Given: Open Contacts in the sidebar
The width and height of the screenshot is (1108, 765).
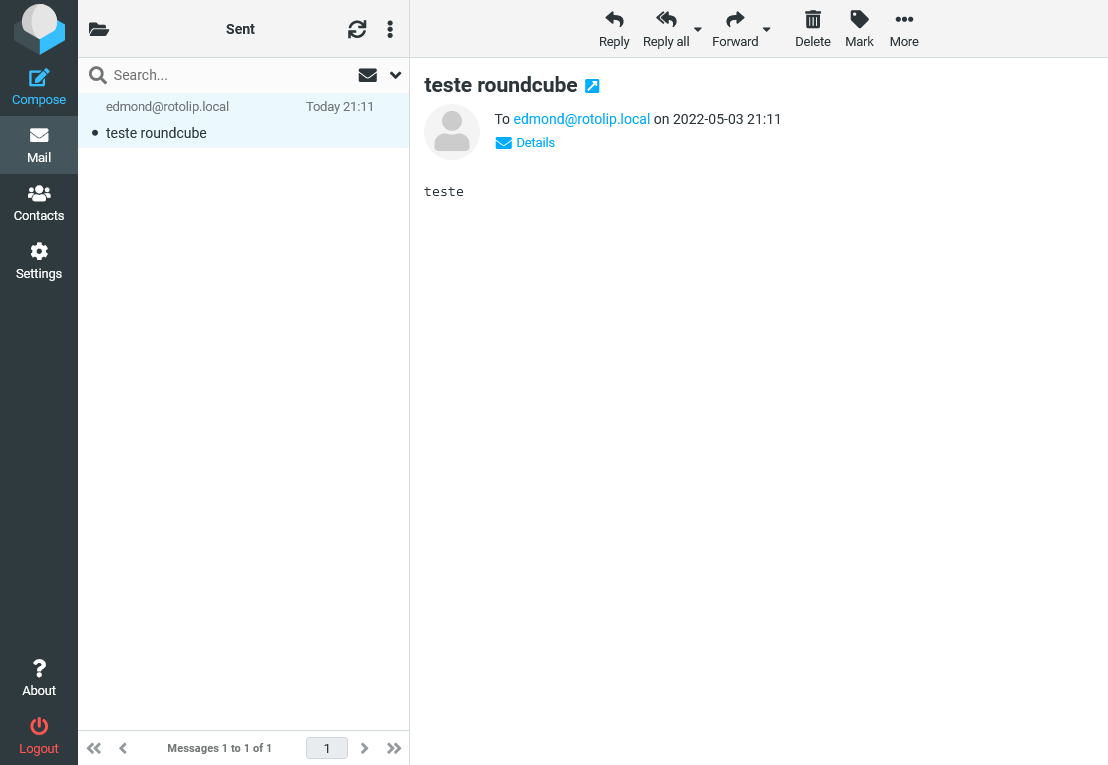Looking at the screenshot, I should pos(39,203).
